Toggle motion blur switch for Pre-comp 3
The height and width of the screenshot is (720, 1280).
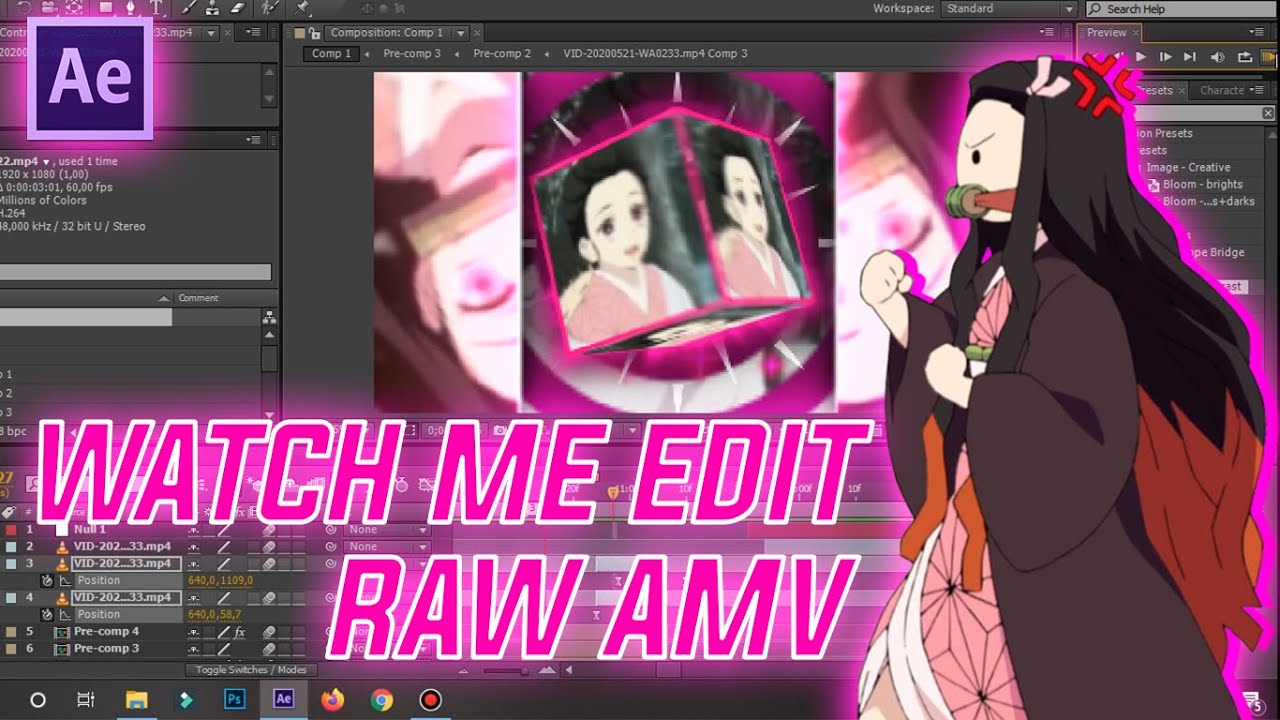(269, 650)
